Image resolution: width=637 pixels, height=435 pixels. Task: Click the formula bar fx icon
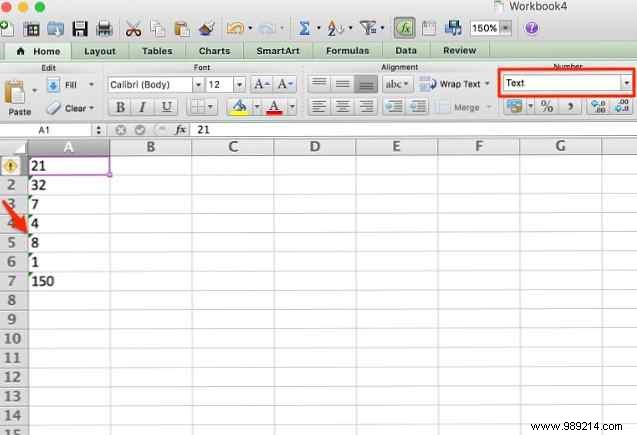(x=180, y=130)
